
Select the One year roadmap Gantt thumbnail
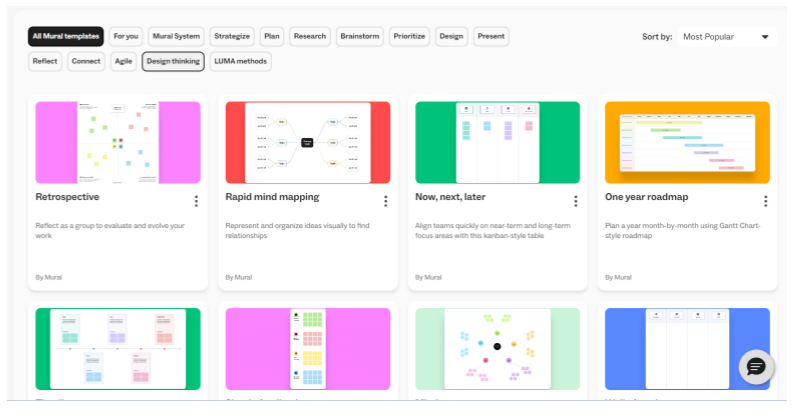(x=687, y=142)
